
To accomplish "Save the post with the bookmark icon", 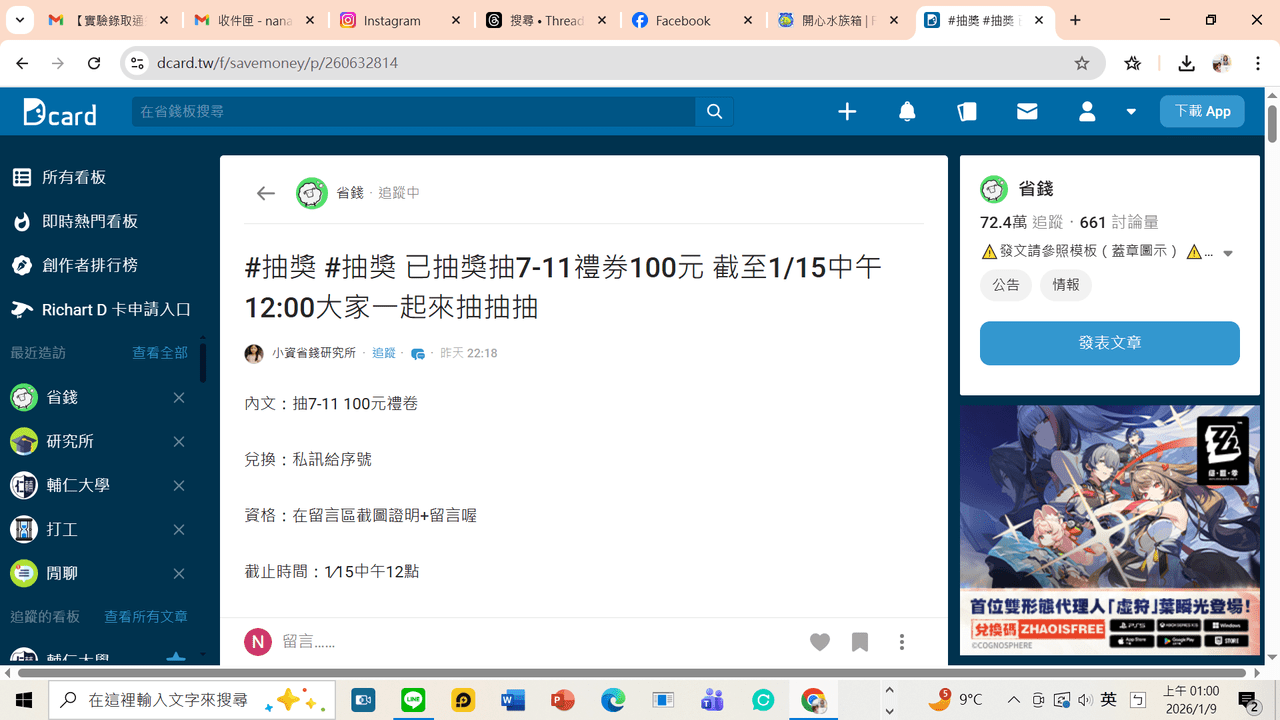I will coord(860,642).
